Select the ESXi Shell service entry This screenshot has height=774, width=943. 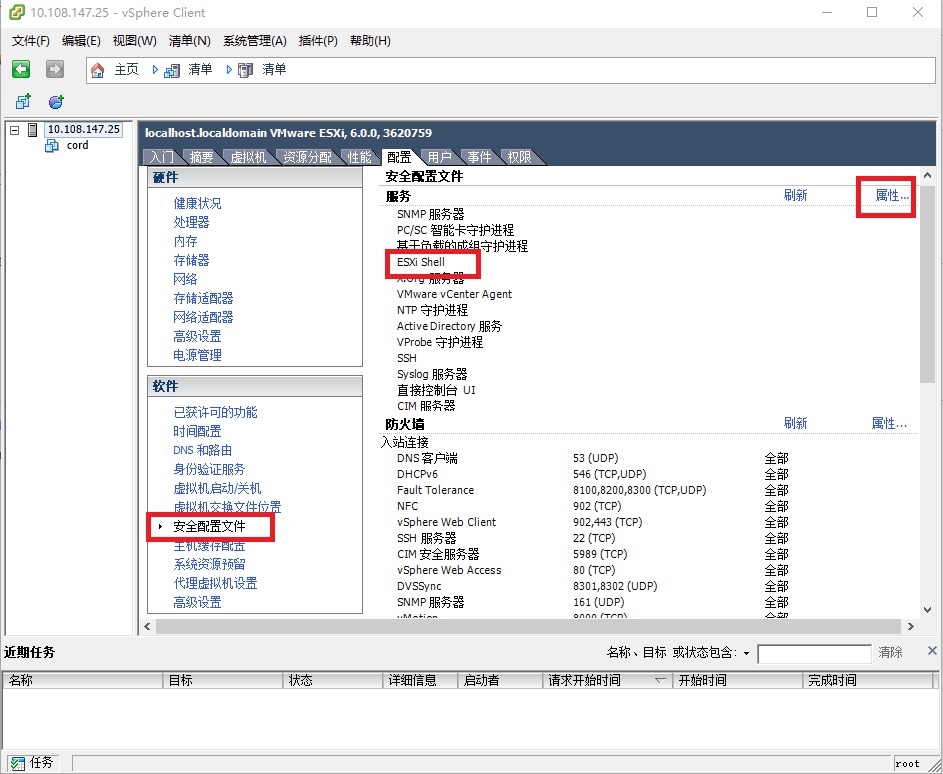coord(421,262)
